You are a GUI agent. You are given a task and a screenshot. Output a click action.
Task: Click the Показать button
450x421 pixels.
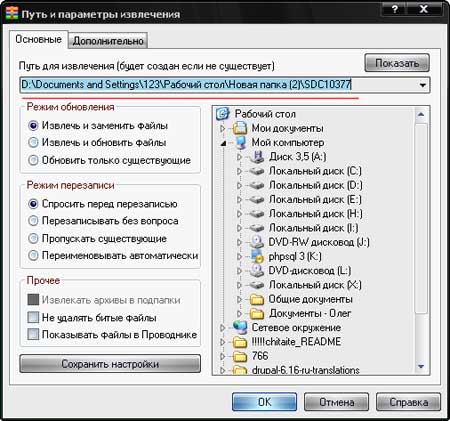click(397, 63)
